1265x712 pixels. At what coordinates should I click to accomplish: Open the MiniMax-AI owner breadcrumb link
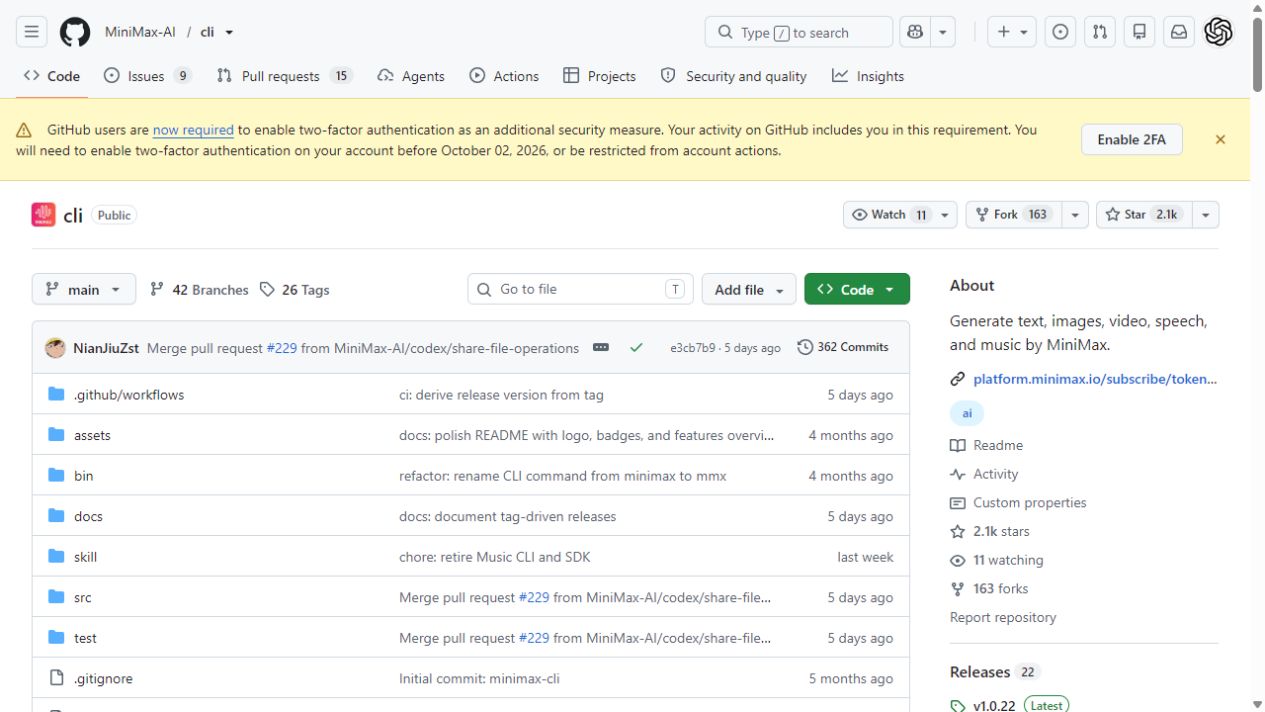(x=140, y=32)
